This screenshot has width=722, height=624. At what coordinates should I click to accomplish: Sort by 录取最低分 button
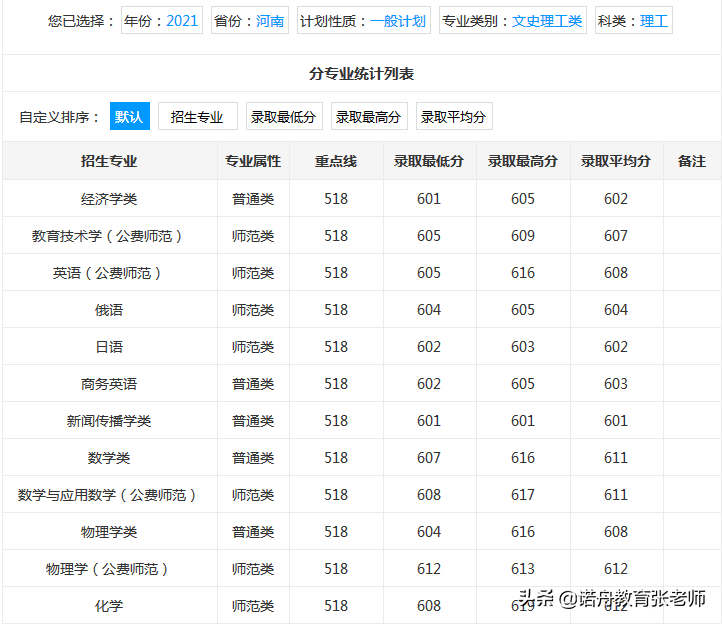(x=284, y=116)
